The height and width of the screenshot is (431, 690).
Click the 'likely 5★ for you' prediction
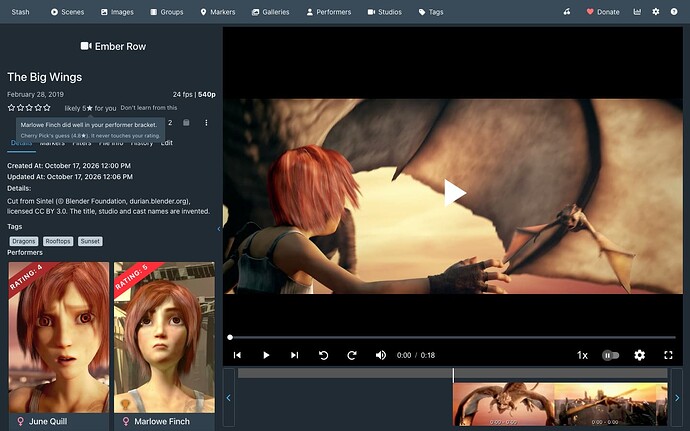pyautogui.click(x=90, y=108)
